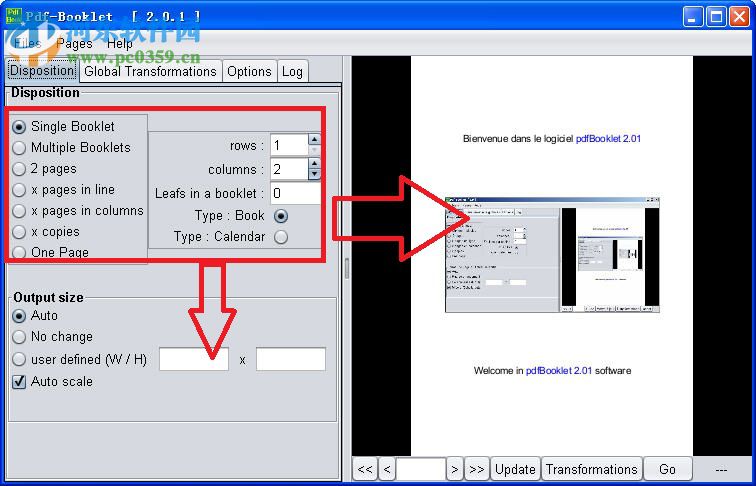Select x pages in line option

19,190
